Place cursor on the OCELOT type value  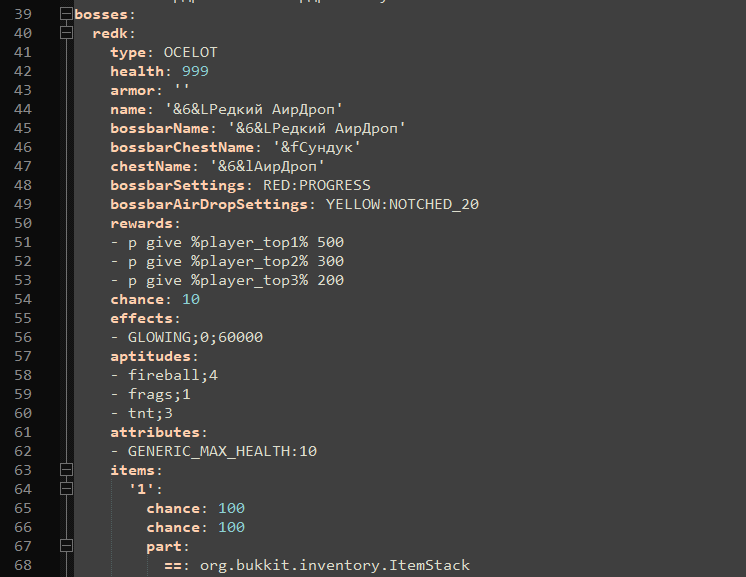point(190,52)
